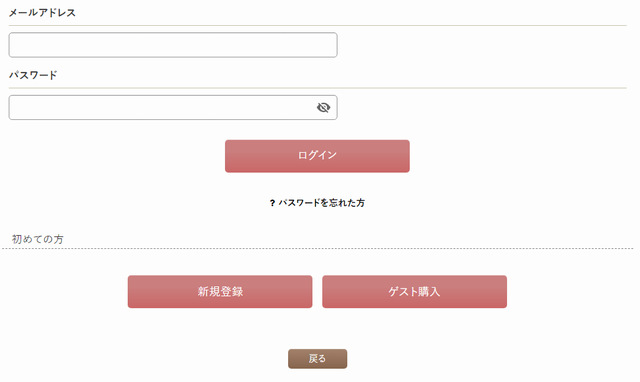The width and height of the screenshot is (640, 382).
Task: Select the ゲスト購入 button
Action: coord(414,291)
